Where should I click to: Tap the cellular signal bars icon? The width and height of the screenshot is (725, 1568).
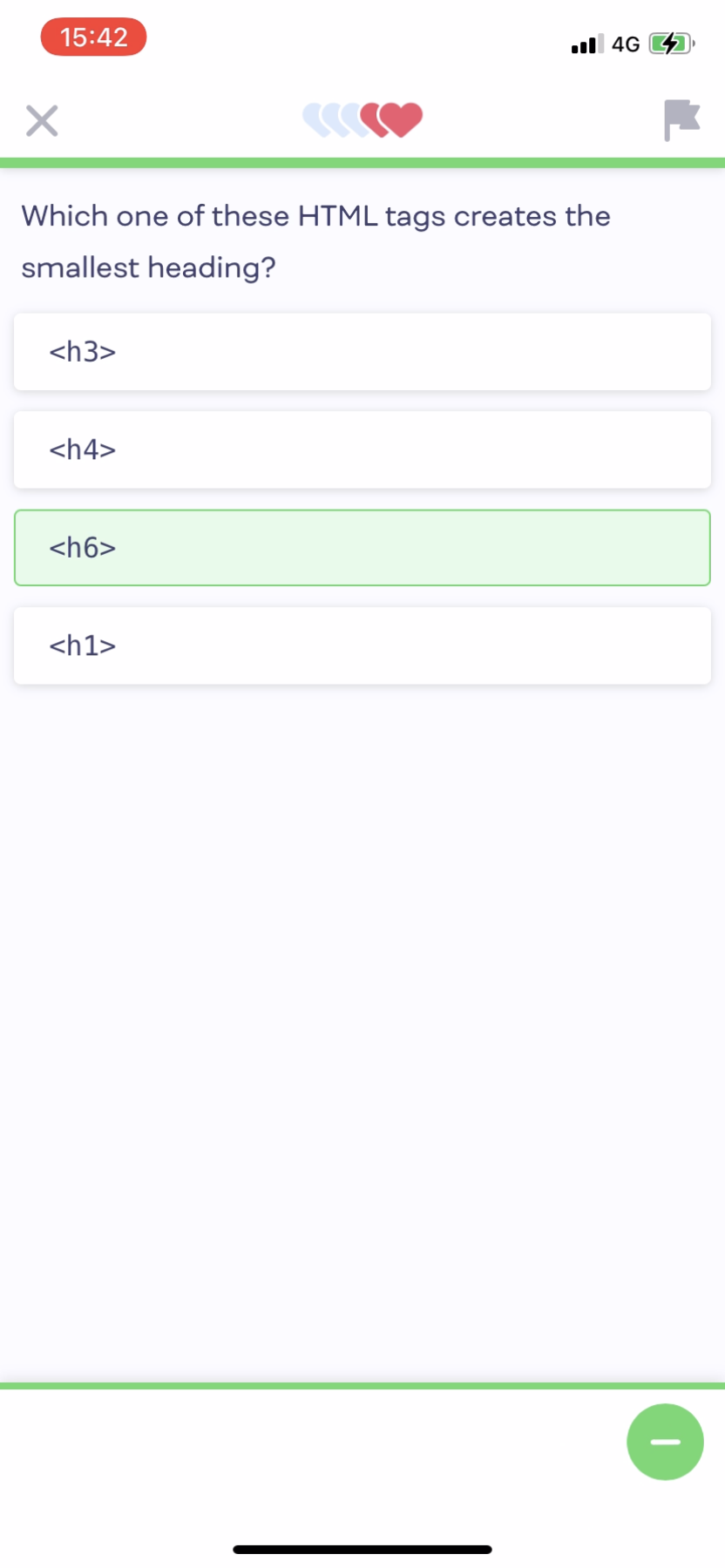[x=585, y=43]
